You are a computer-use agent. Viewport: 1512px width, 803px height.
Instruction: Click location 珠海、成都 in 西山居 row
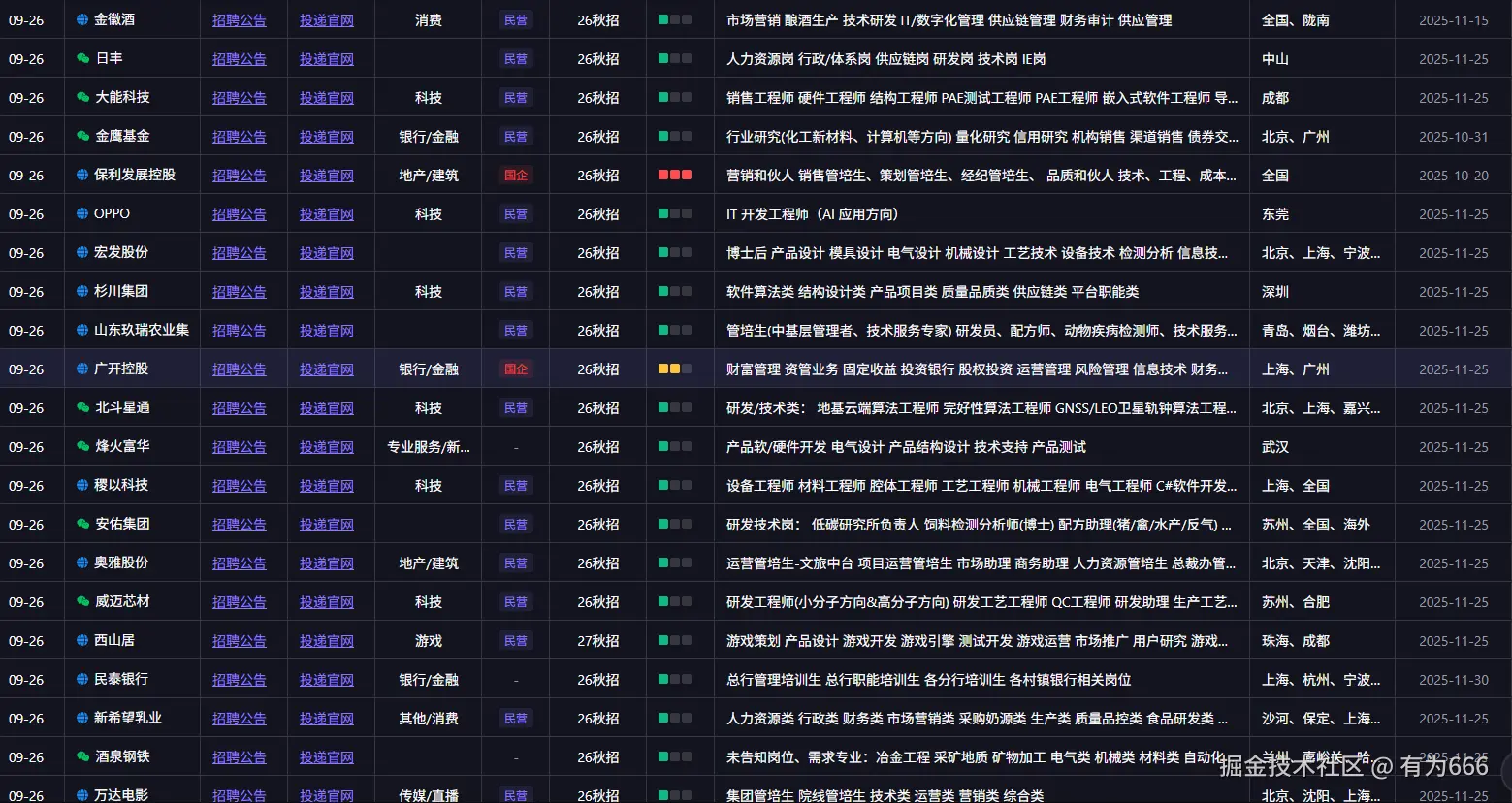click(1296, 641)
